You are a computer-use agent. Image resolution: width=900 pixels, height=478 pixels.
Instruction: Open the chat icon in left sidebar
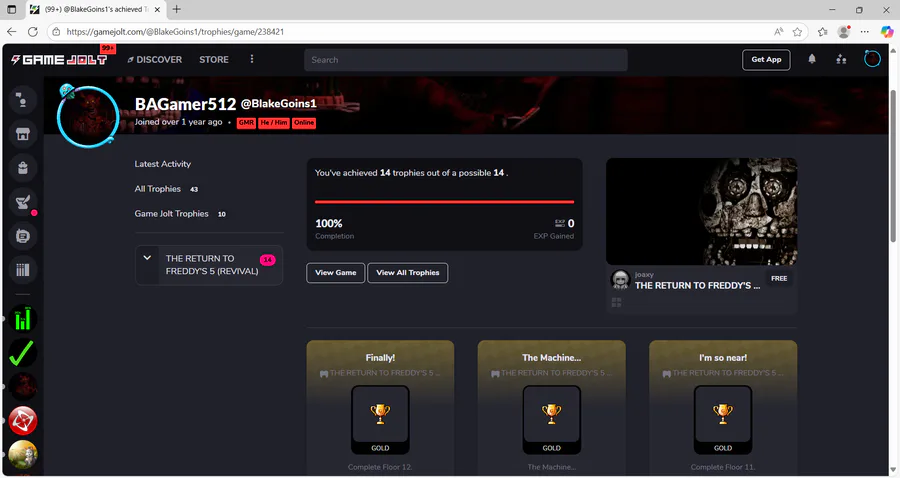[x=22, y=100]
